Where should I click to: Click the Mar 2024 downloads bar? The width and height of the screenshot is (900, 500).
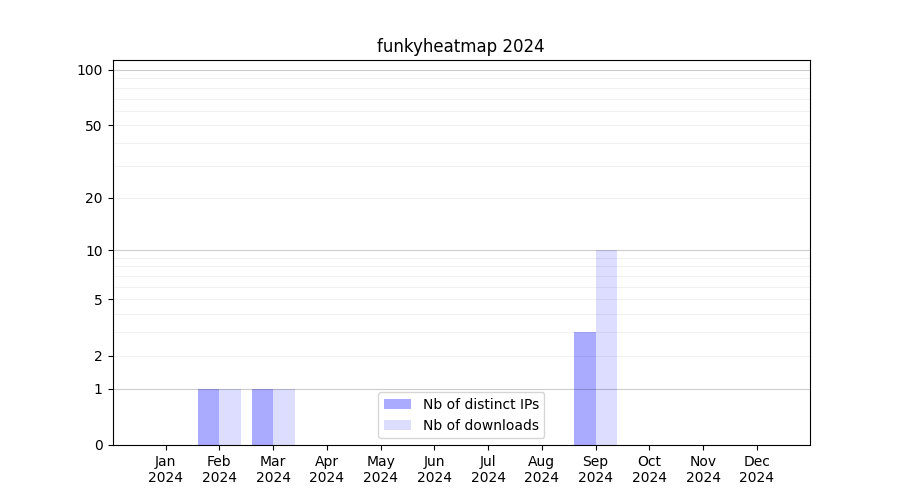click(x=284, y=417)
